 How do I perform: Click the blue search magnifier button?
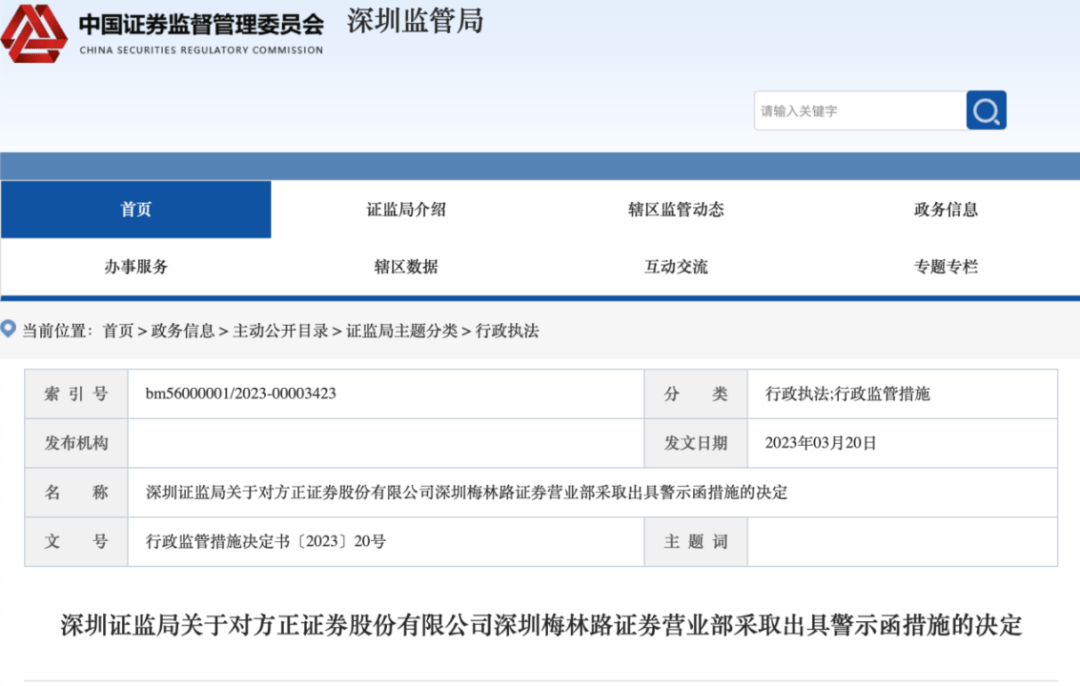(986, 110)
